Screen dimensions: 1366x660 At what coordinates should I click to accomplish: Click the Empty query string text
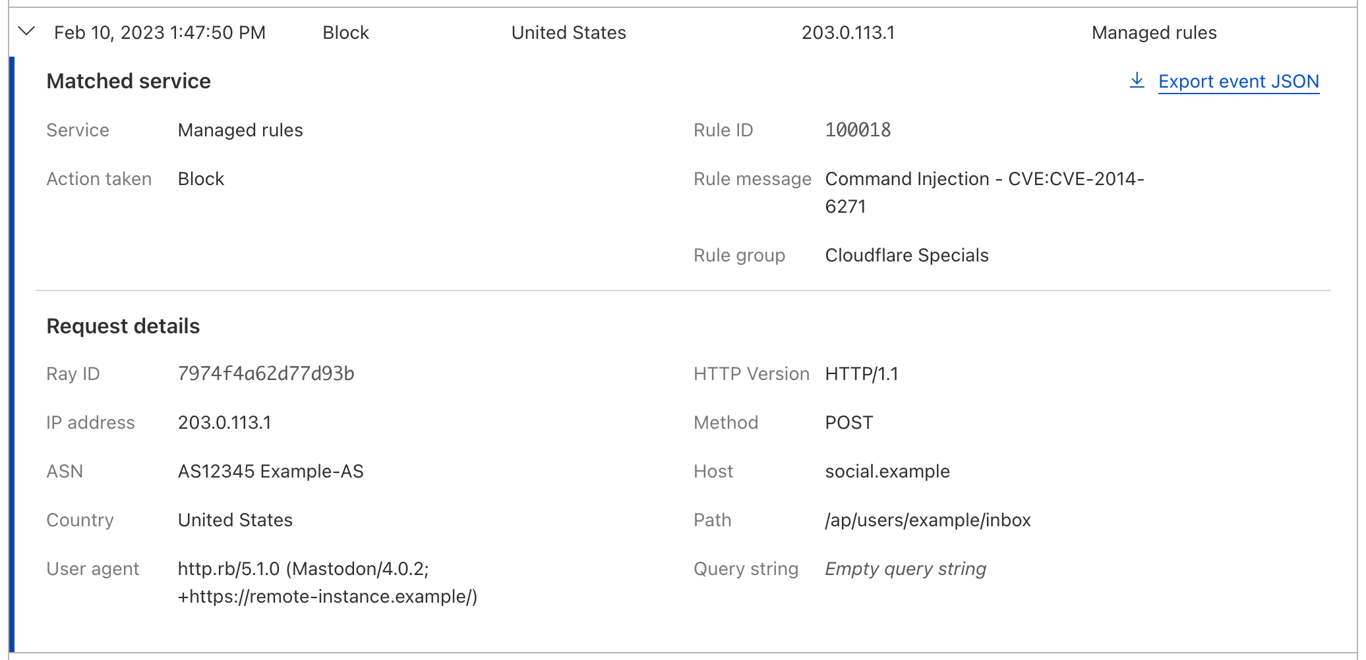(x=905, y=569)
